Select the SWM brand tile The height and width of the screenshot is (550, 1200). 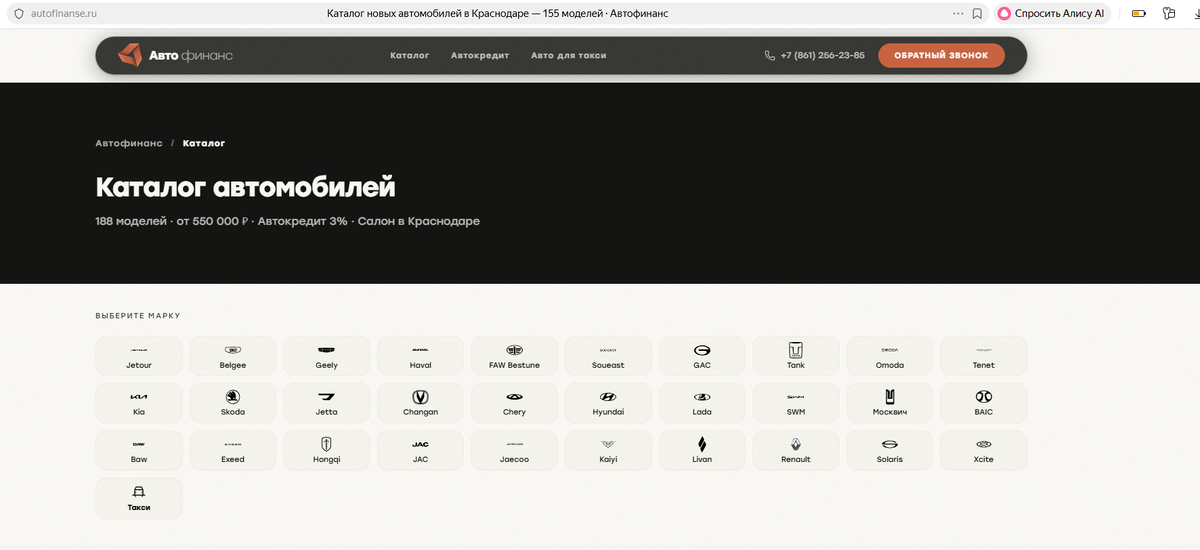(x=796, y=403)
